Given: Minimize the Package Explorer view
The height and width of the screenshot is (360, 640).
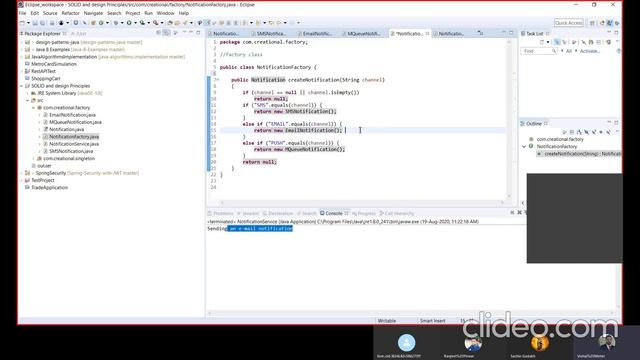Looking at the screenshot, I should (191, 33).
